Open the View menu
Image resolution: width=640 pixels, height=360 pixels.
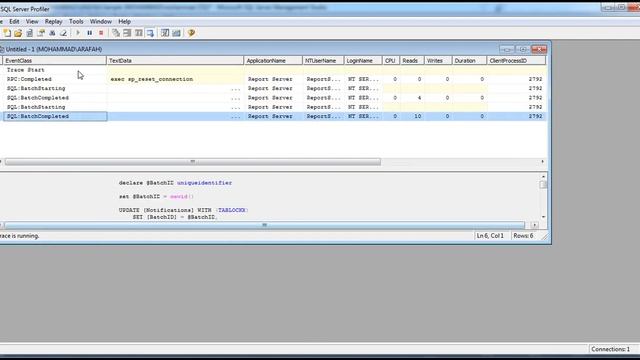tap(32, 22)
